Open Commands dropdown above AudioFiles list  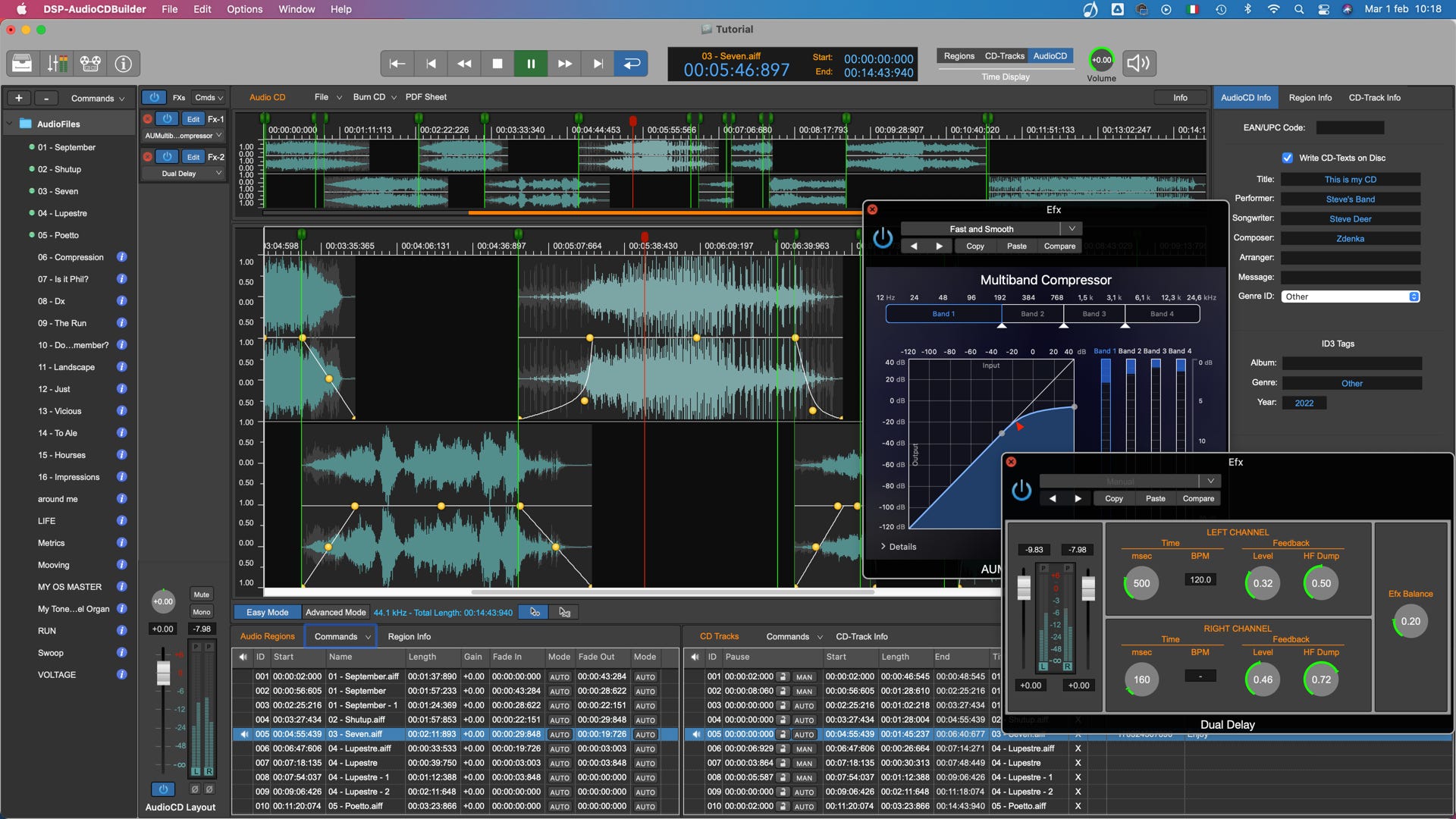pyautogui.click(x=97, y=99)
